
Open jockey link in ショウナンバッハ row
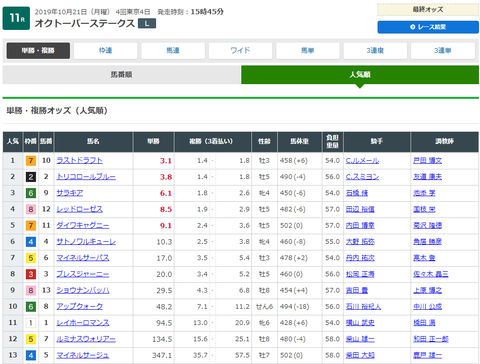[357, 290]
